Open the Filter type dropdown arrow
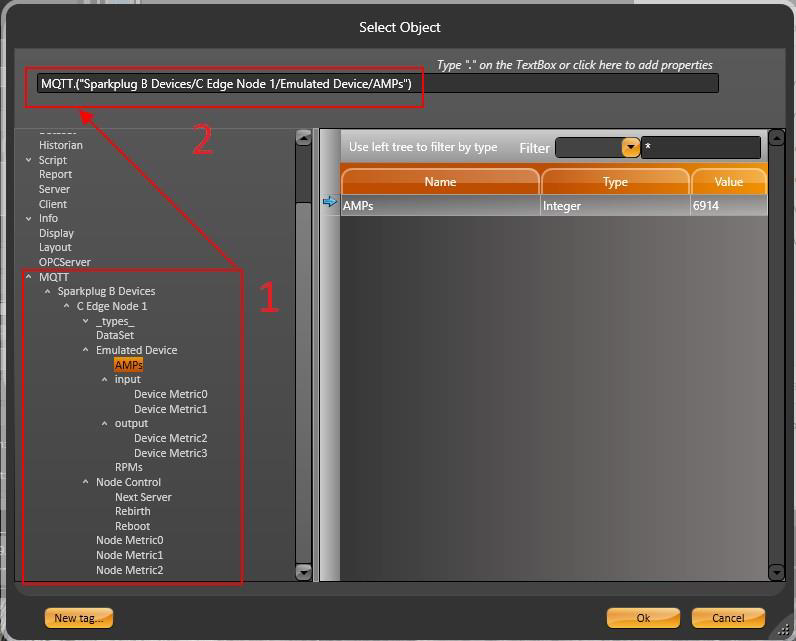Viewport: 796px width, 641px height. pyautogui.click(x=631, y=148)
